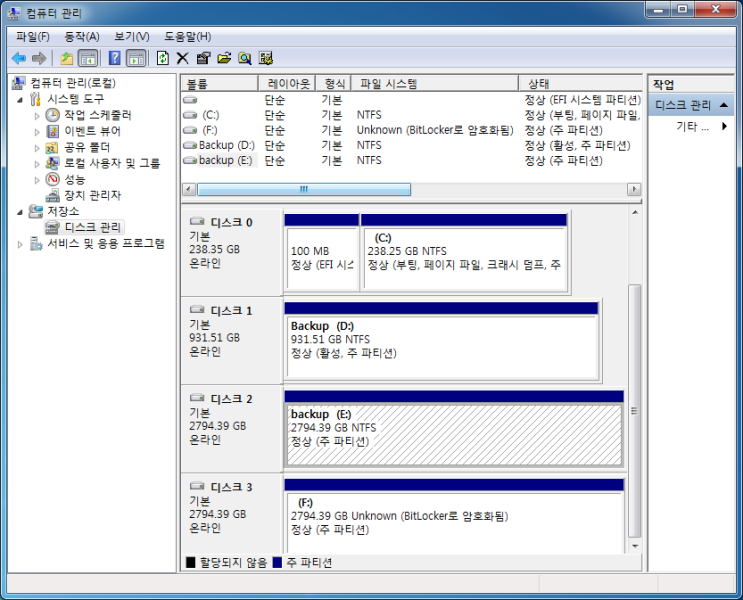Sort by the 형식 column header
The width and height of the screenshot is (743, 600).
pos(334,83)
